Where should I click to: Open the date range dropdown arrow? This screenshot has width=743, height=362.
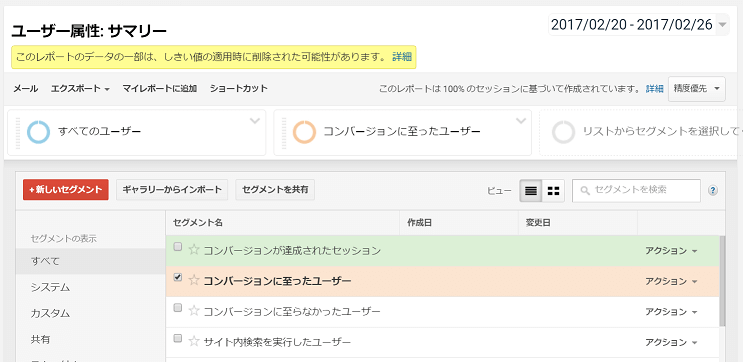[x=722, y=25]
